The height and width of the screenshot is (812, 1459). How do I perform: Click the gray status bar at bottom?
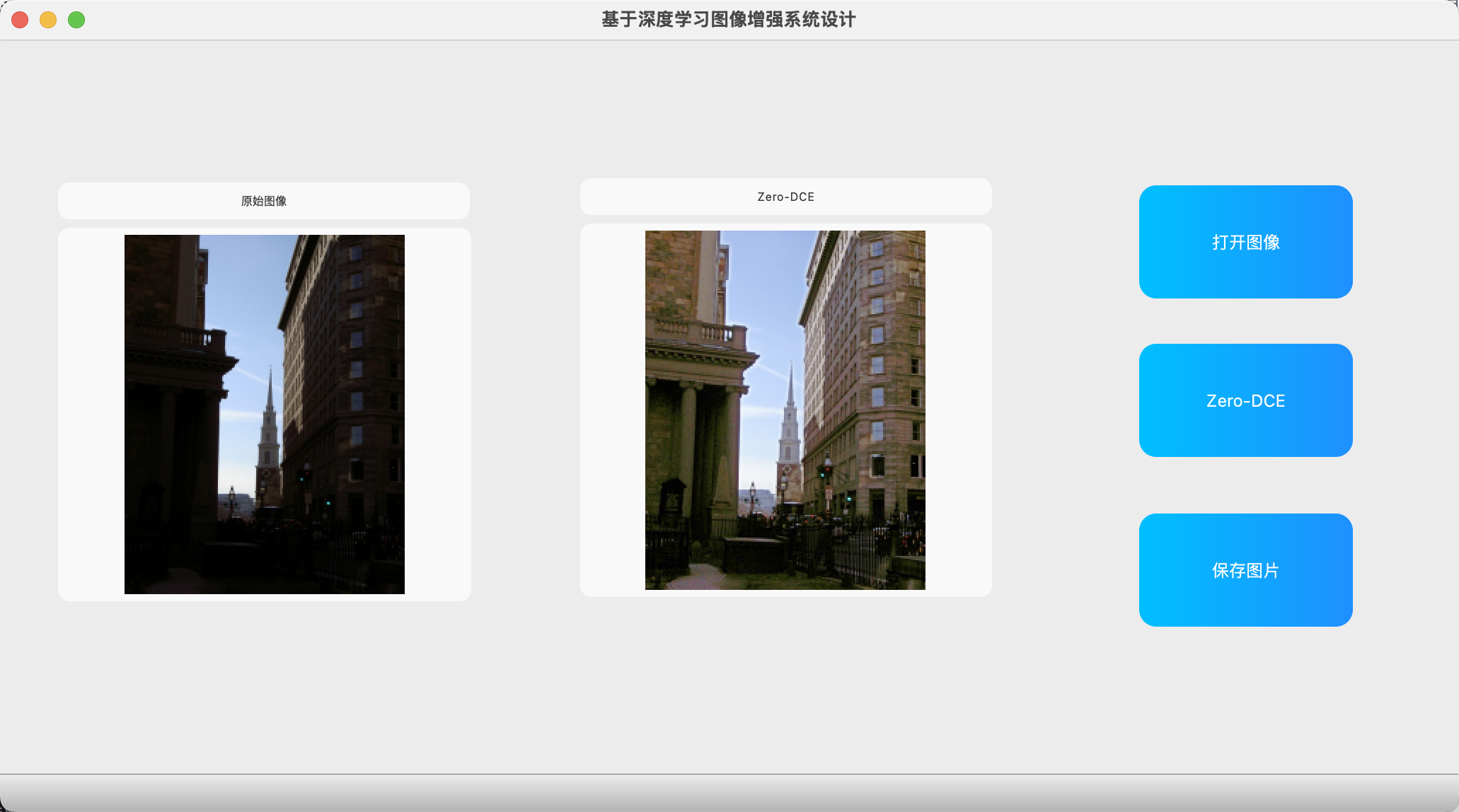point(729,792)
